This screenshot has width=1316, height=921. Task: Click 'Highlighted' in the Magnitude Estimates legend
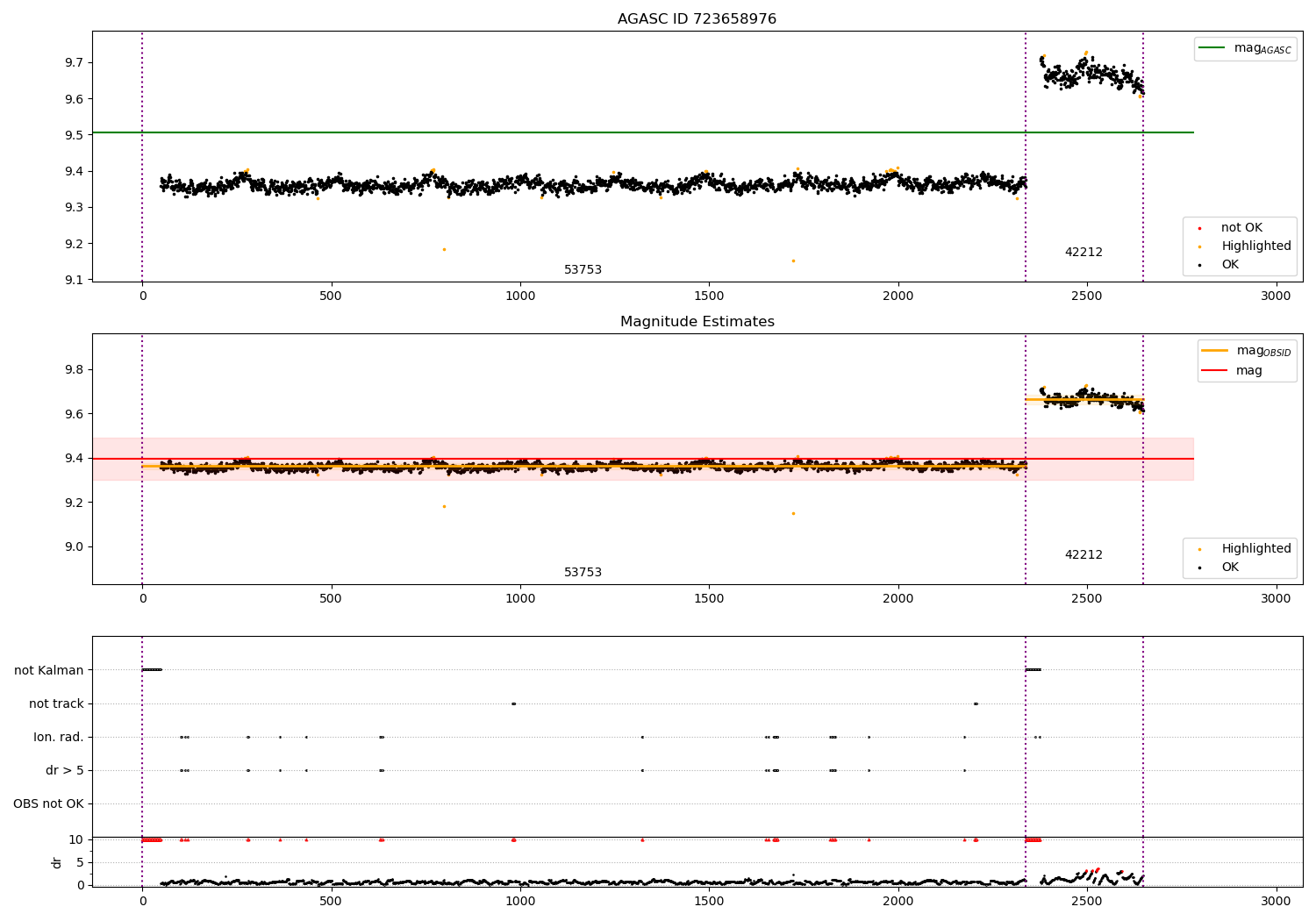(1256, 549)
